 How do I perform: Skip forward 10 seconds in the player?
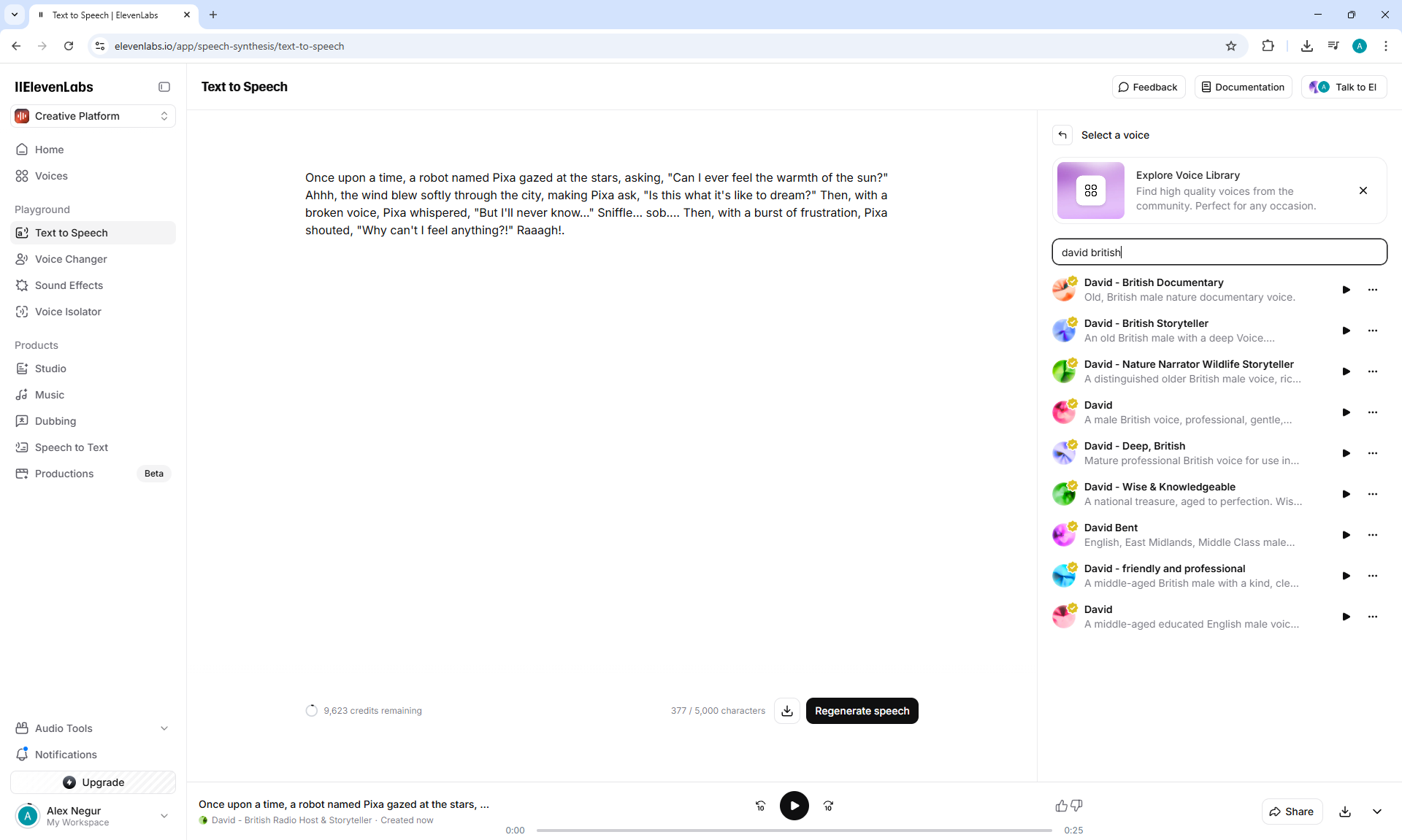click(x=828, y=806)
